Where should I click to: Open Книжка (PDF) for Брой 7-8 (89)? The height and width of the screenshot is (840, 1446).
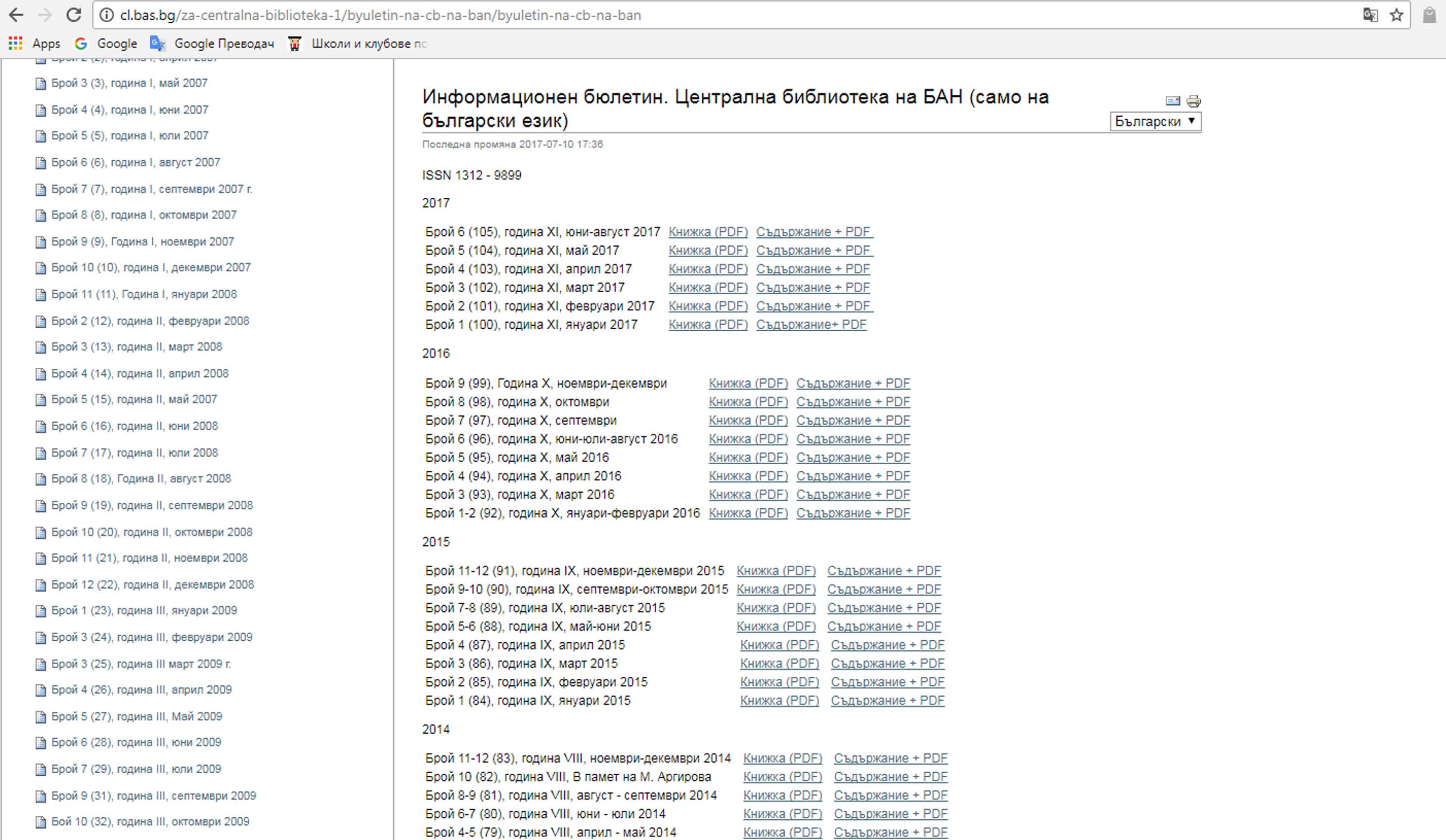(776, 608)
